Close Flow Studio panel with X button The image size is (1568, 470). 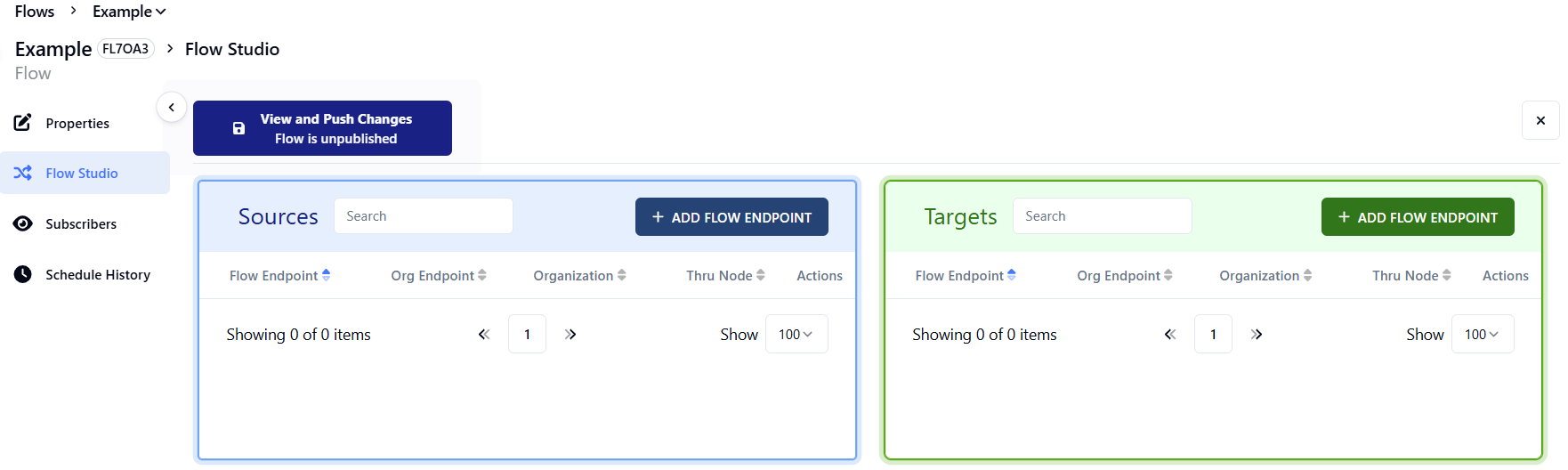coord(1540,120)
